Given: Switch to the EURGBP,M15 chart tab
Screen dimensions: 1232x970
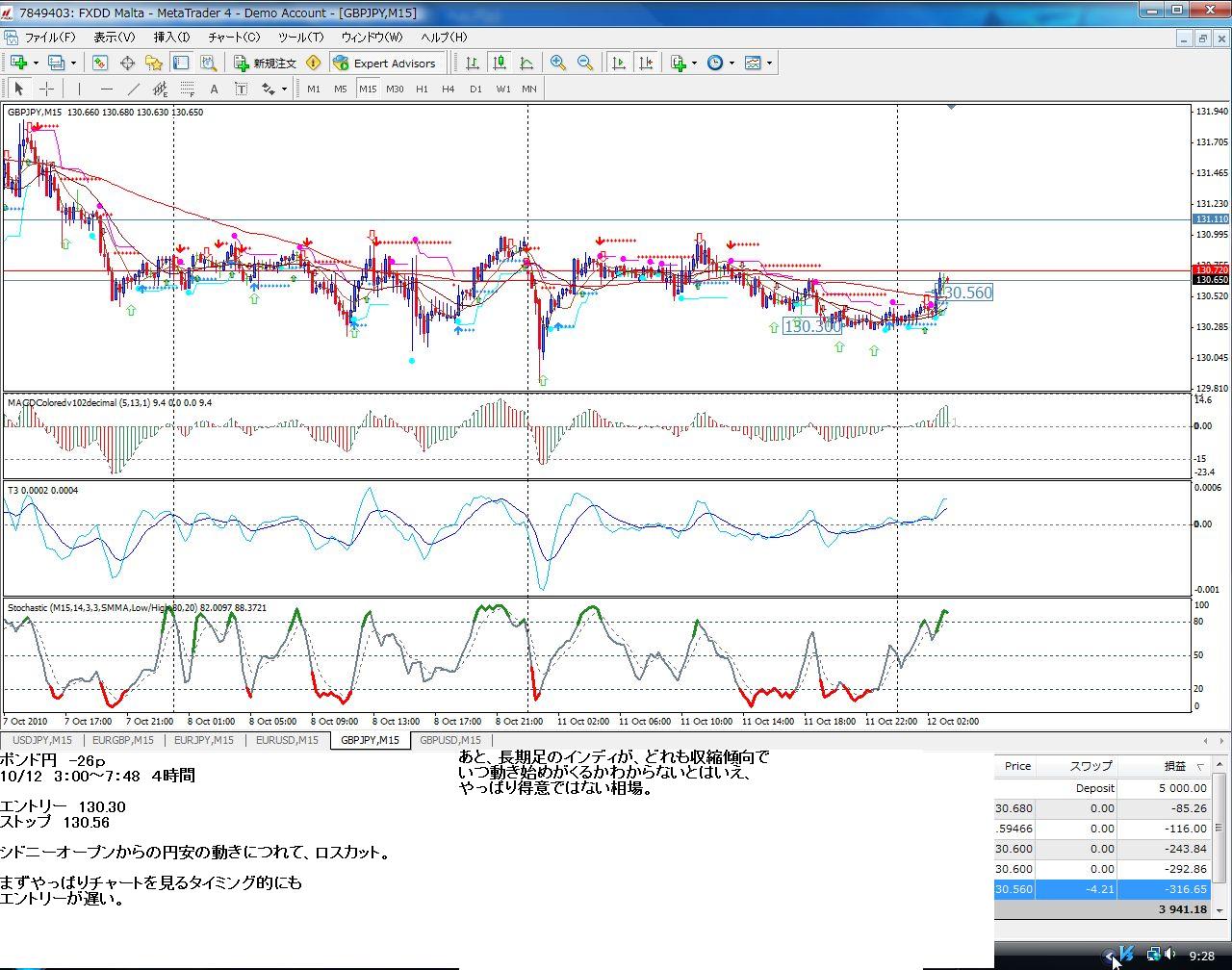Looking at the screenshot, I should [122, 740].
